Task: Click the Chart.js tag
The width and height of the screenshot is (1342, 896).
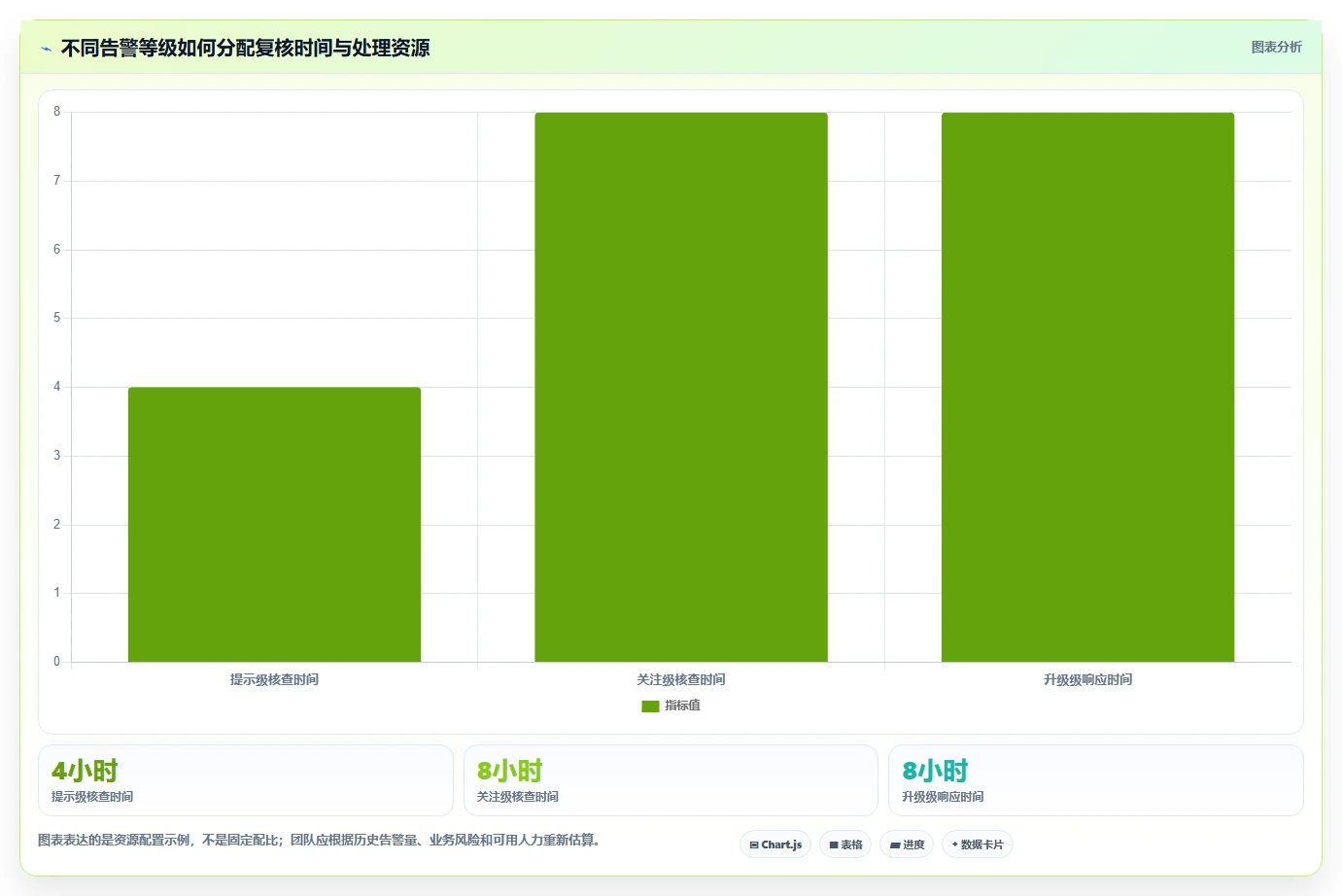Action: pyautogui.click(x=775, y=844)
